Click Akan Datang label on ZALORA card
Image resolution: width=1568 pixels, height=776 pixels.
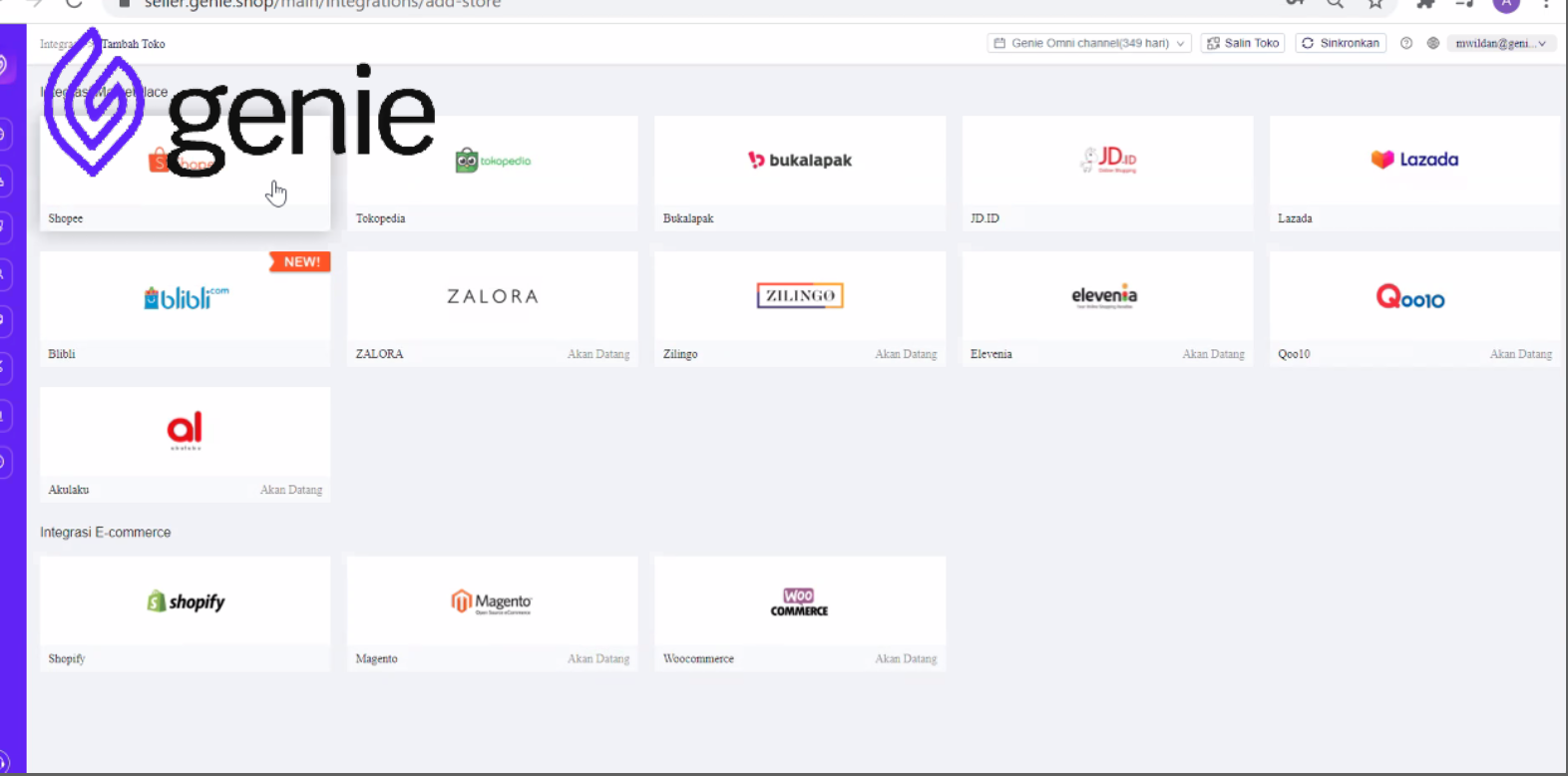[598, 354]
